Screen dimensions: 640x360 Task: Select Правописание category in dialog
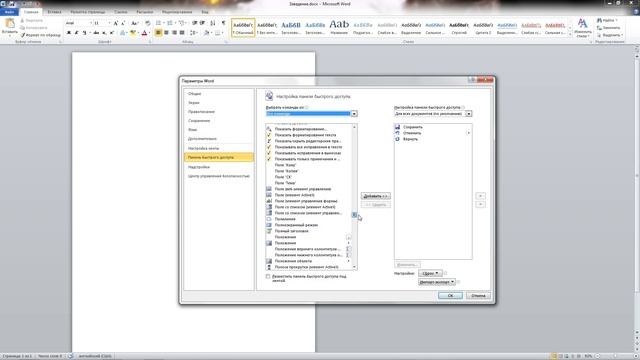[219, 112]
